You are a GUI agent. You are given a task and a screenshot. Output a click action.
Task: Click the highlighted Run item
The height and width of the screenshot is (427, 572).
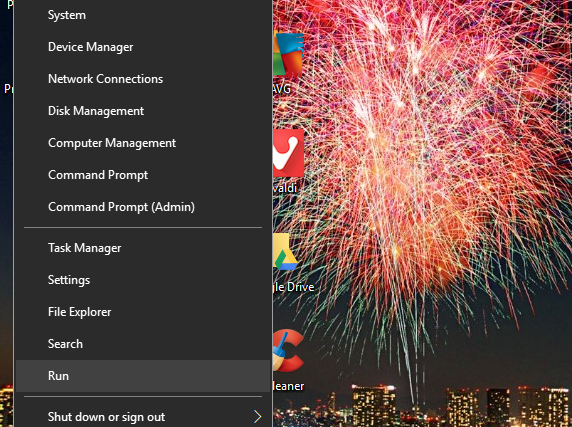pyautogui.click(x=143, y=376)
